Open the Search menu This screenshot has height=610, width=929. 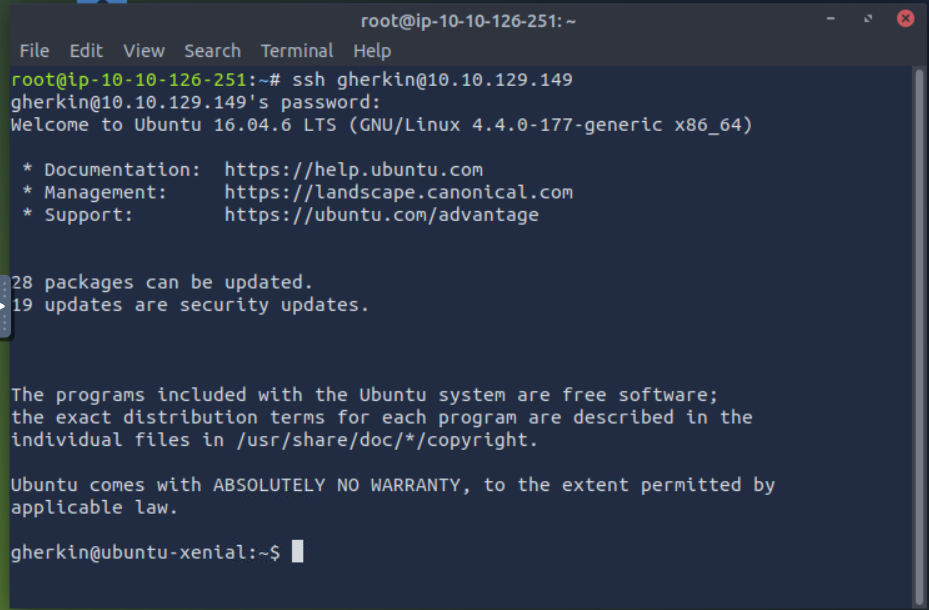point(212,50)
